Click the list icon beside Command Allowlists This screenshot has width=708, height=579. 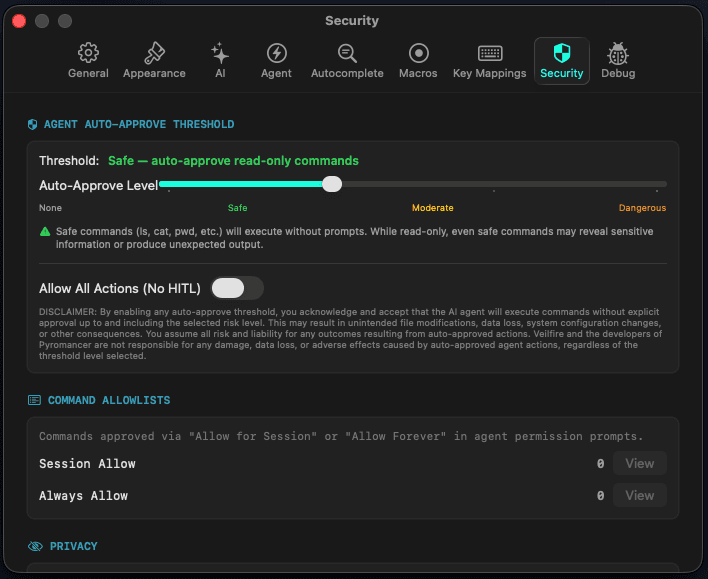pyautogui.click(x=34, y=400)
